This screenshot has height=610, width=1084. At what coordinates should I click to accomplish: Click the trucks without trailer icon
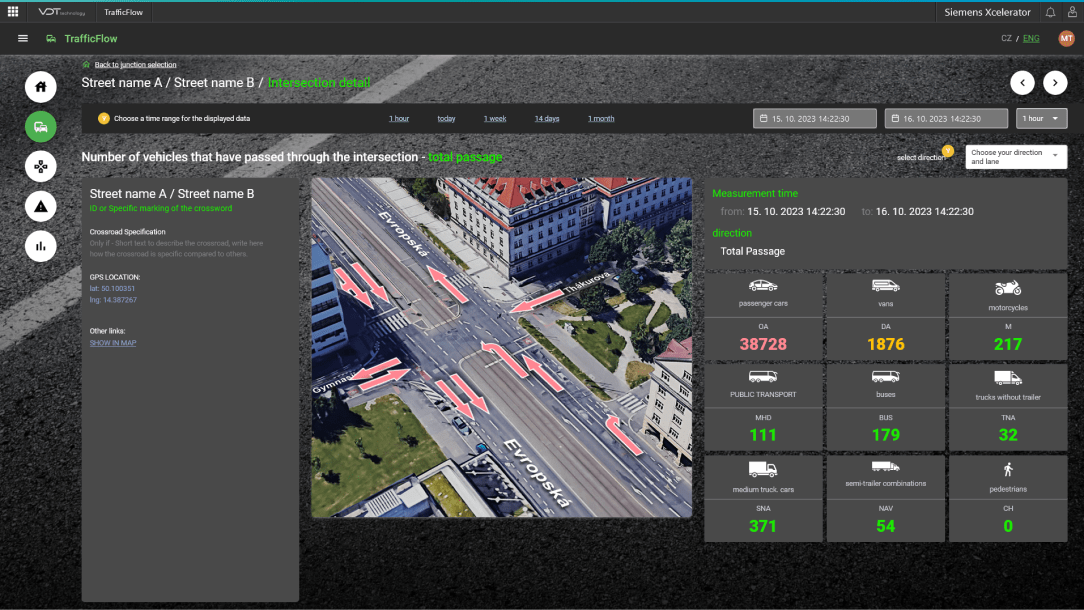[x=1008, y=378]
